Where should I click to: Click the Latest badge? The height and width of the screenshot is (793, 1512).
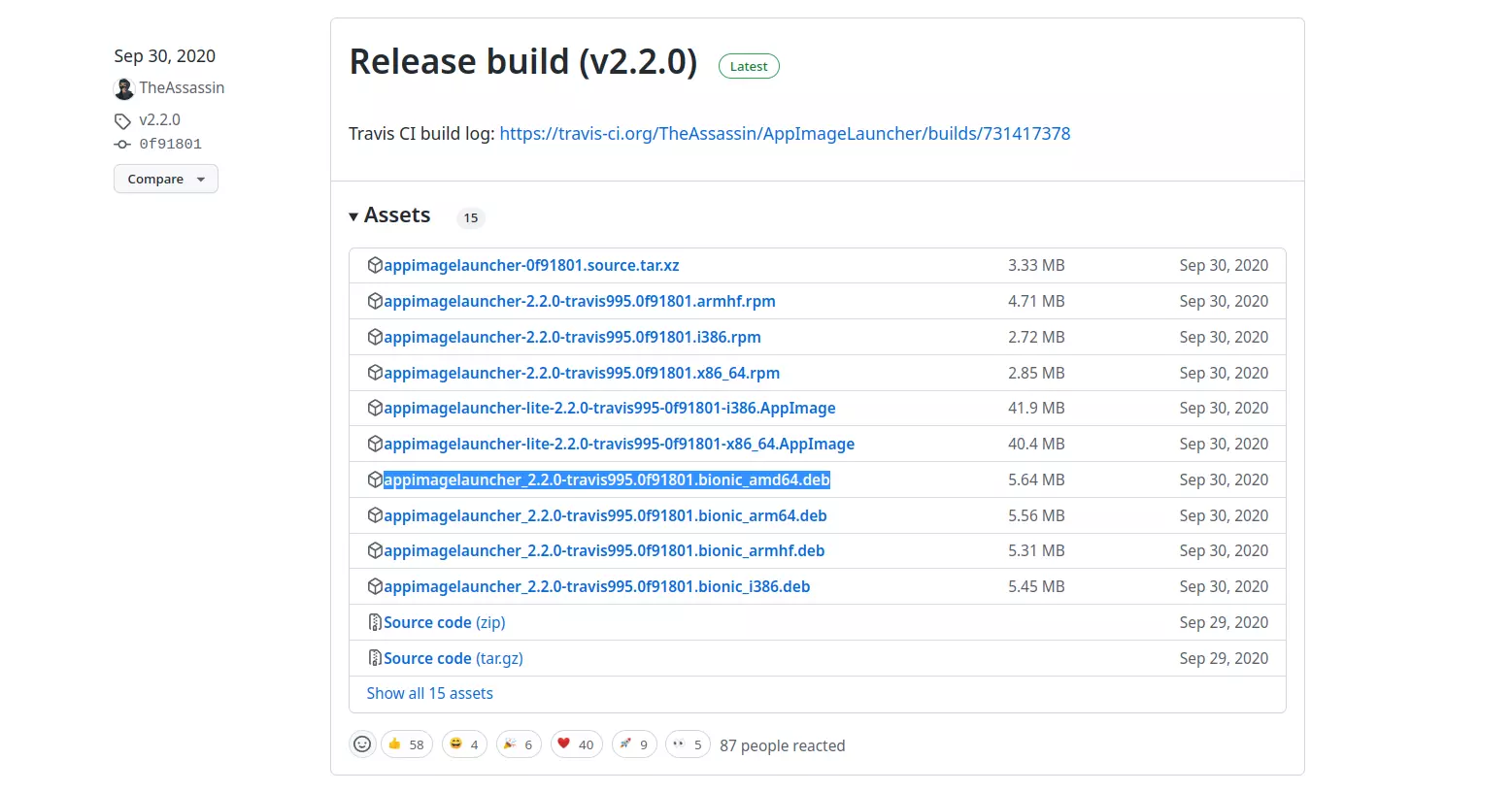click(749, 66)
